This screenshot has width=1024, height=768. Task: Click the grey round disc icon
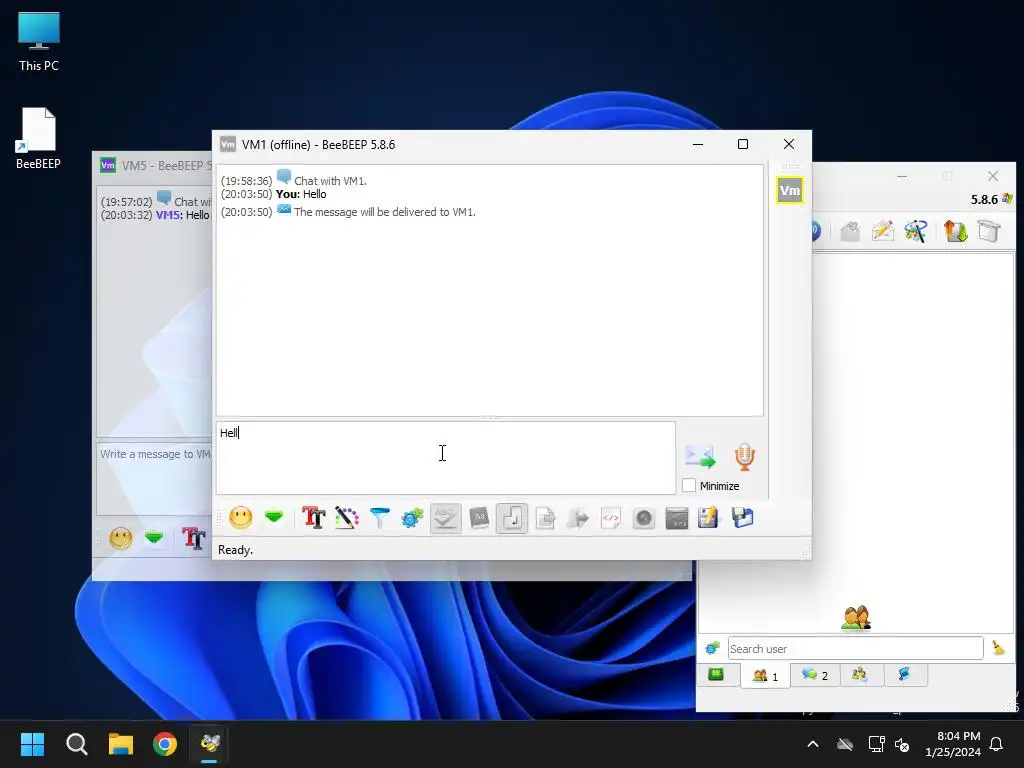click(644, 519)
